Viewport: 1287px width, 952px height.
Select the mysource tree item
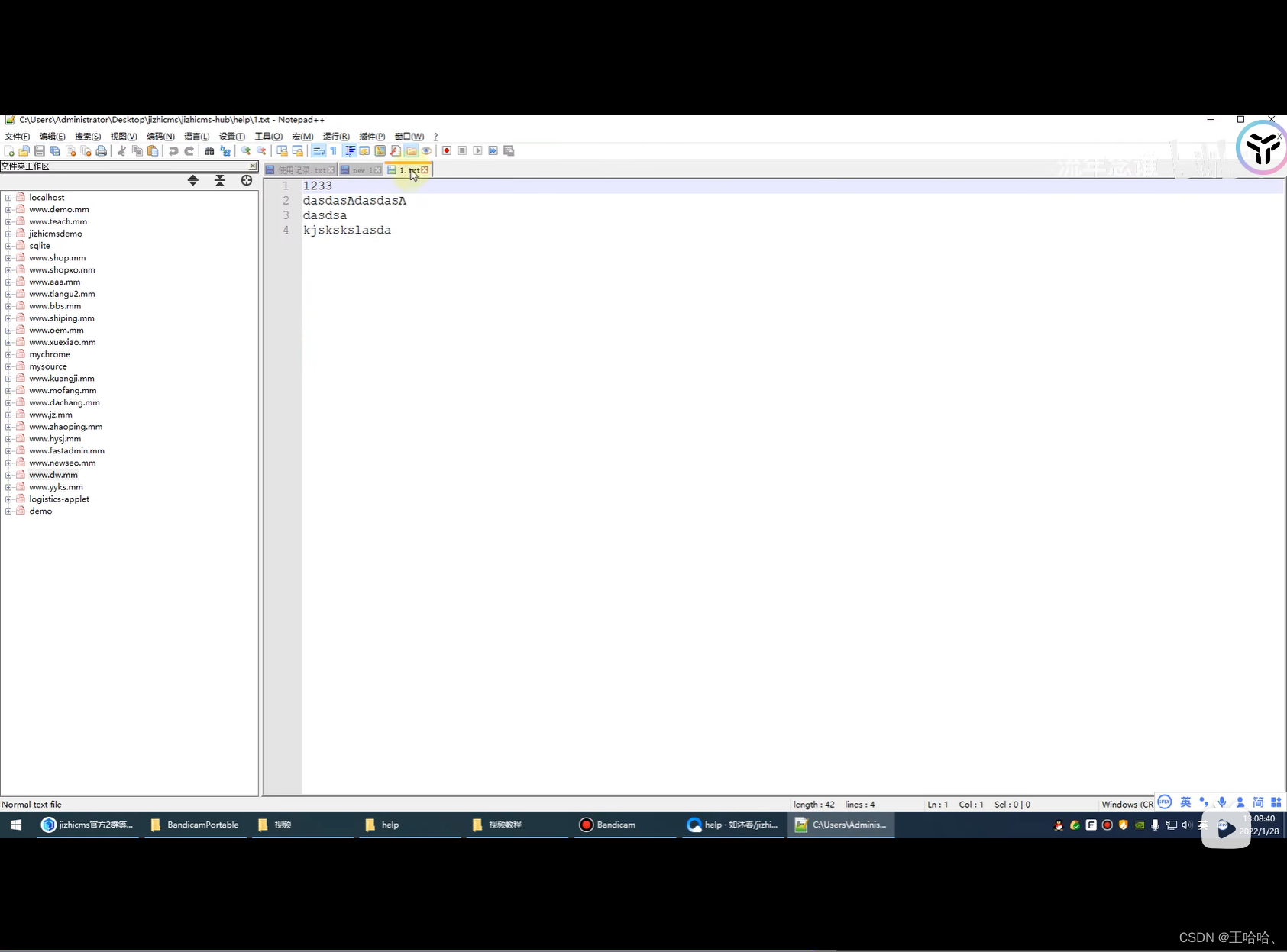pyautogui.click(x=48, y=366)
